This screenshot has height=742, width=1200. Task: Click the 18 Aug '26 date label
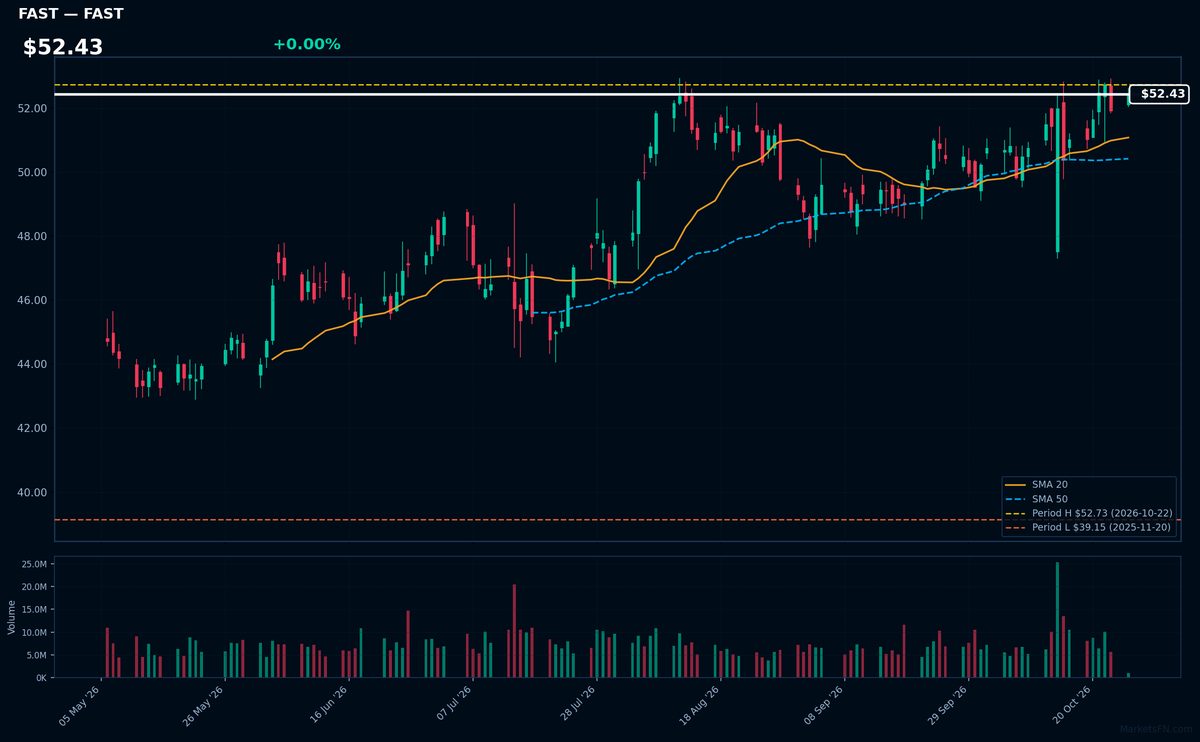[699, 706]
